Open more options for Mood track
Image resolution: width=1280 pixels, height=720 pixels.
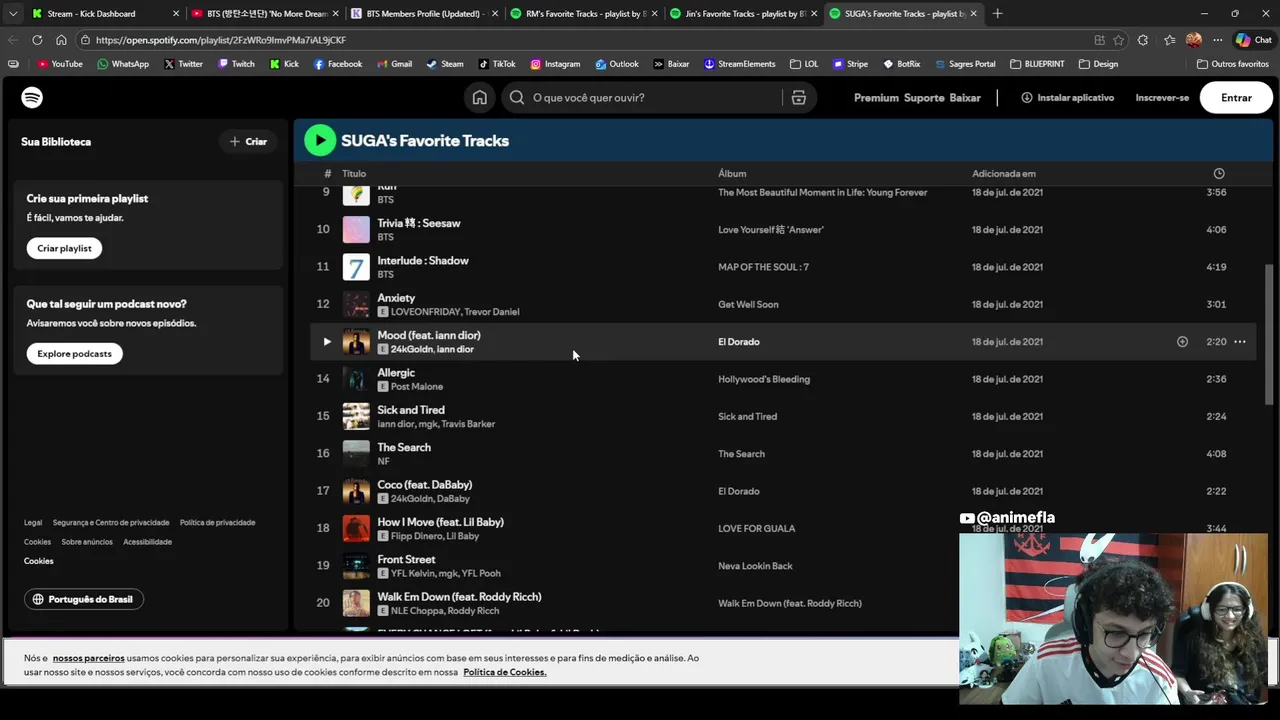click(1240, 342)
